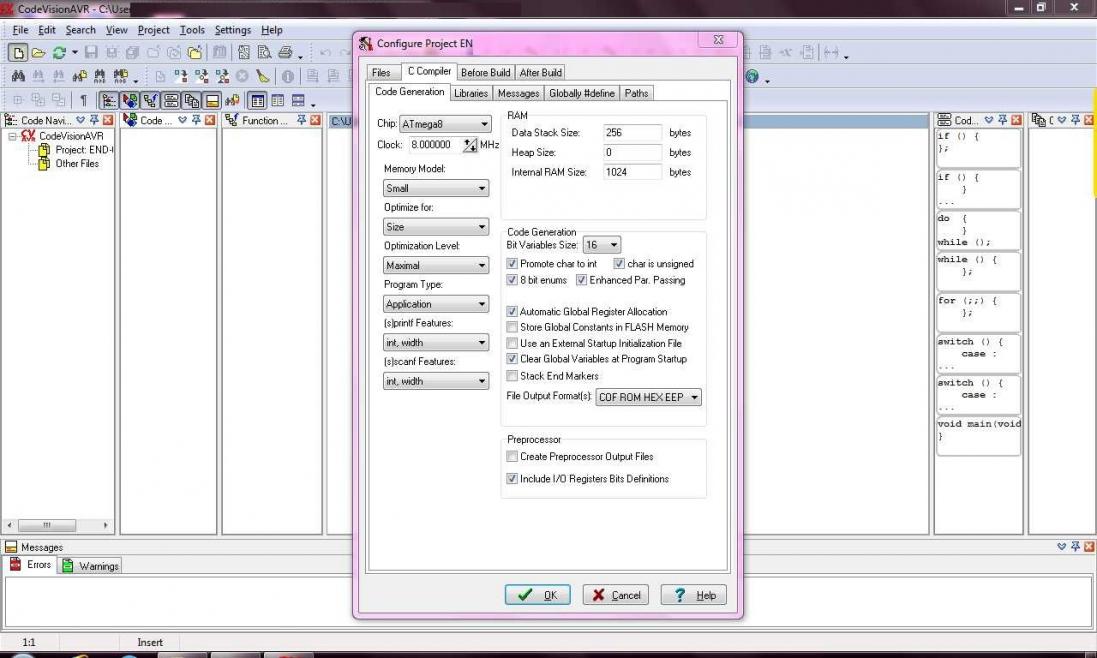1097x658 pixels.
Task: Click the Warnings tab in Messages panel
Action: (x=90, y=566)
